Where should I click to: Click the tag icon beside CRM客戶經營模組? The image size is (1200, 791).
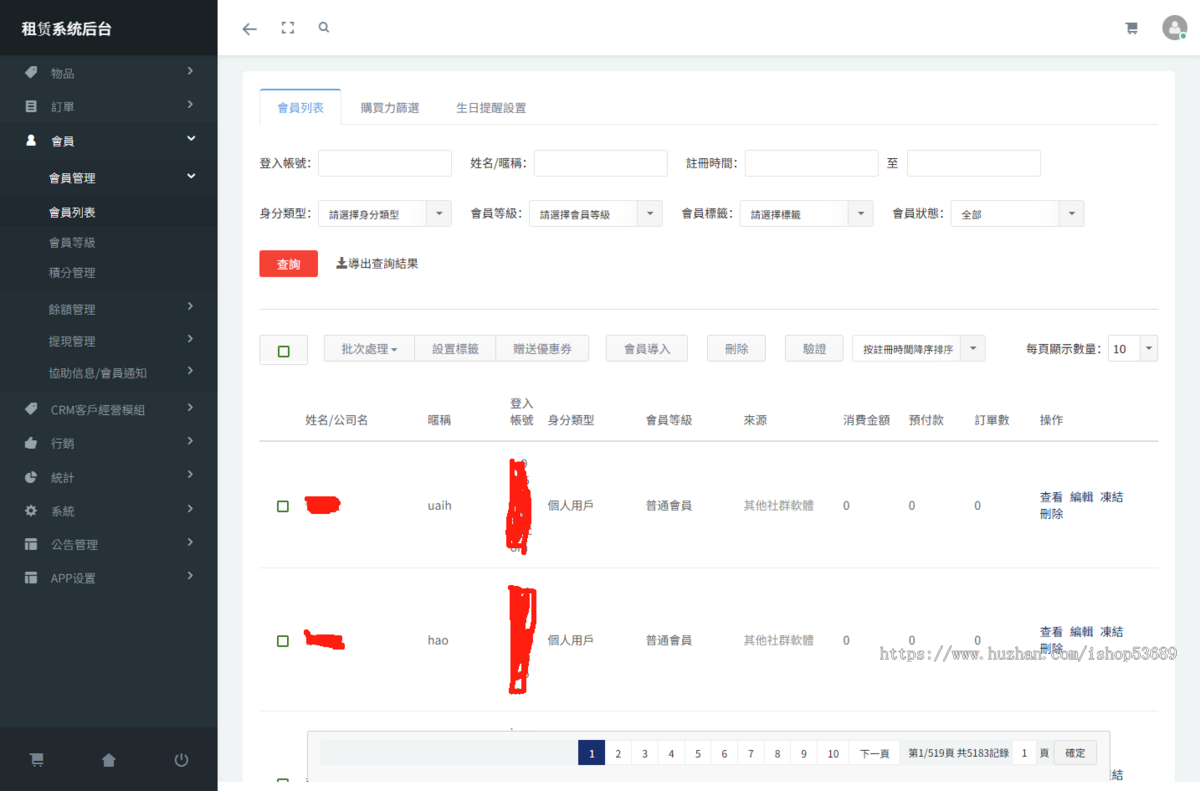click(x=31, y=408)
